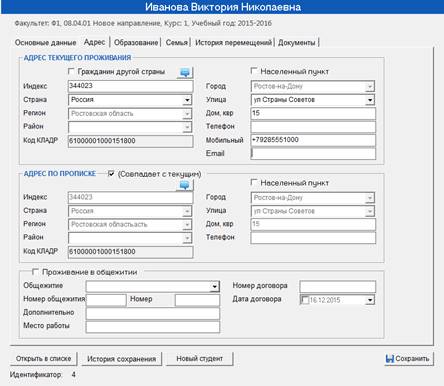Image resolution: width=444 pixels, height=386 pixels.
Task: Click the Телефон field in registration address
Action: tap(313, 238)
